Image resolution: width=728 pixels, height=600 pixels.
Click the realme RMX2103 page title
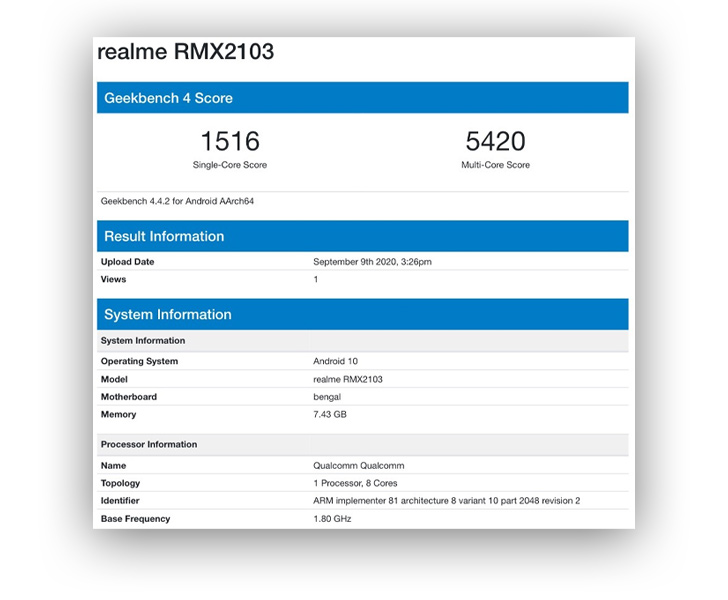click(185, 52)
